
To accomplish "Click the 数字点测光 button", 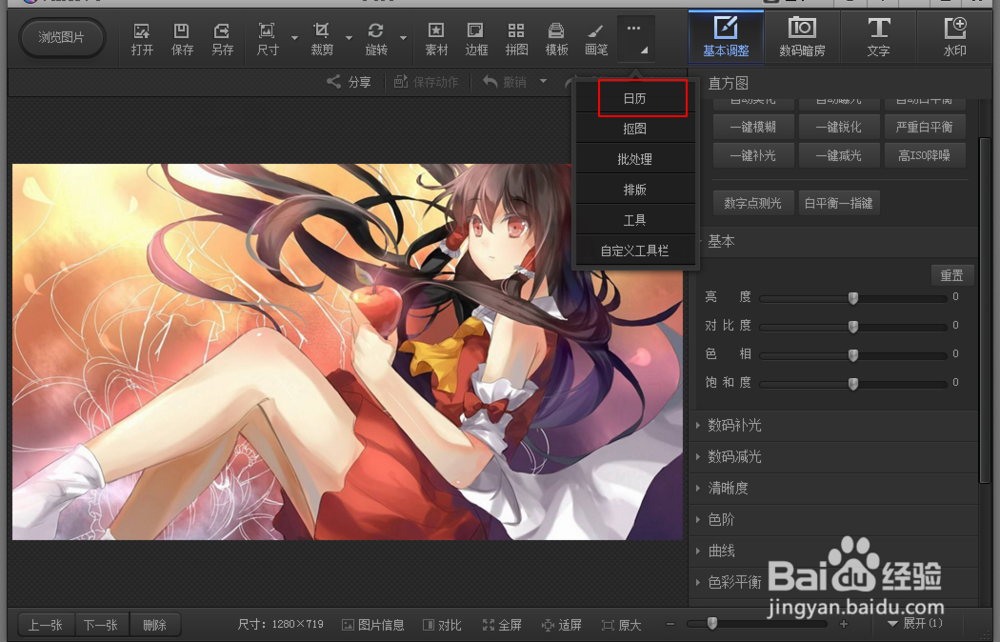I will (753, 203).
